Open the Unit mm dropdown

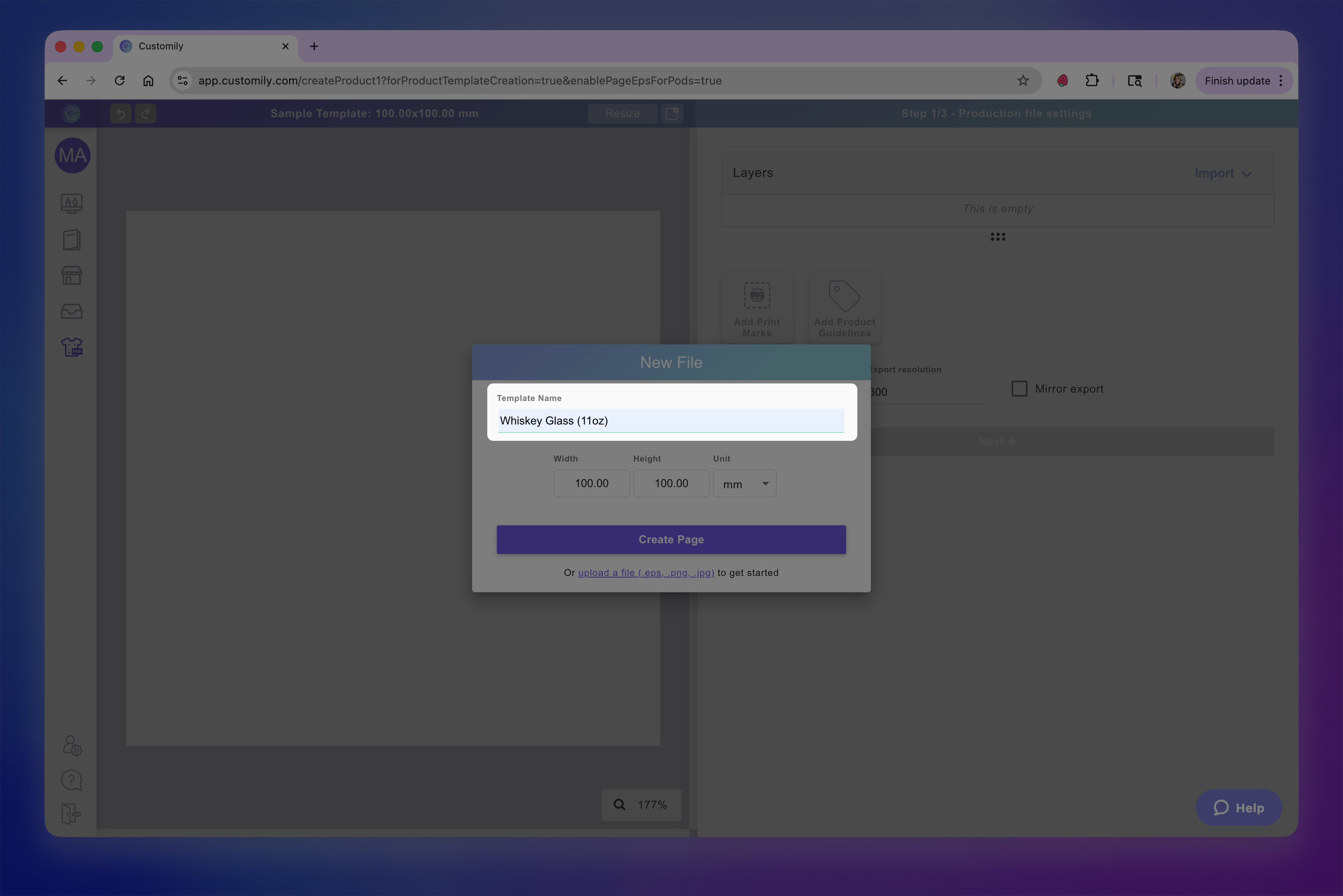[x=744, y=484]
